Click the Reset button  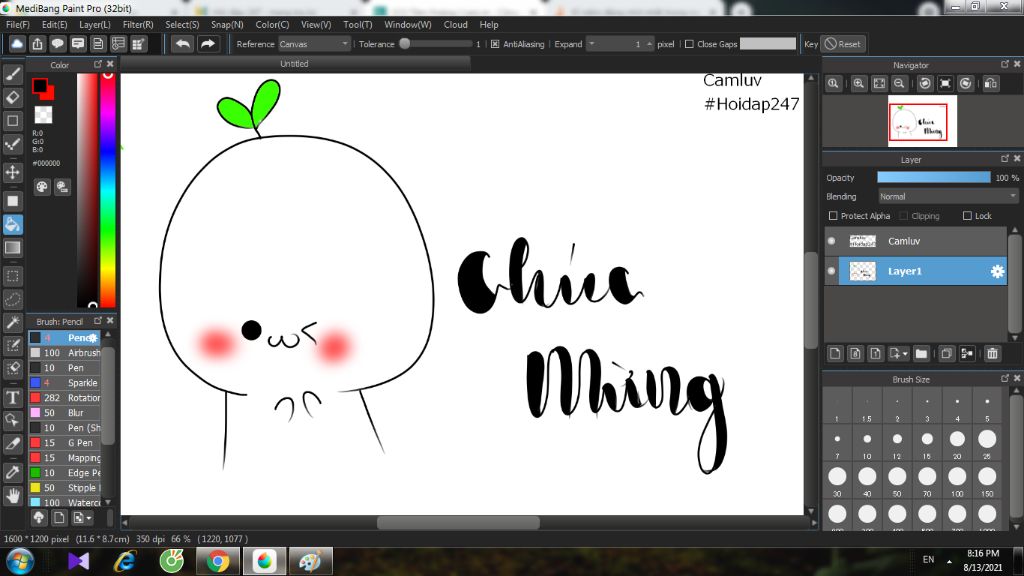click(x=842, y=44)
